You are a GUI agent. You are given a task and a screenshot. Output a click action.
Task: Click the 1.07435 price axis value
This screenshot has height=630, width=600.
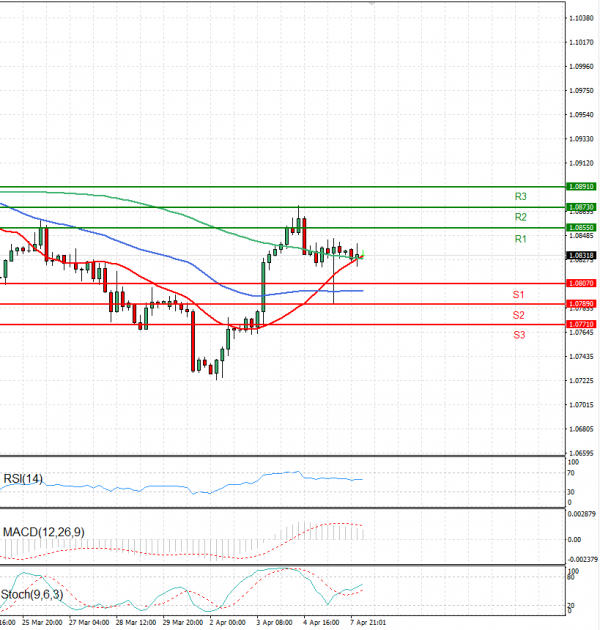[582, 356]
